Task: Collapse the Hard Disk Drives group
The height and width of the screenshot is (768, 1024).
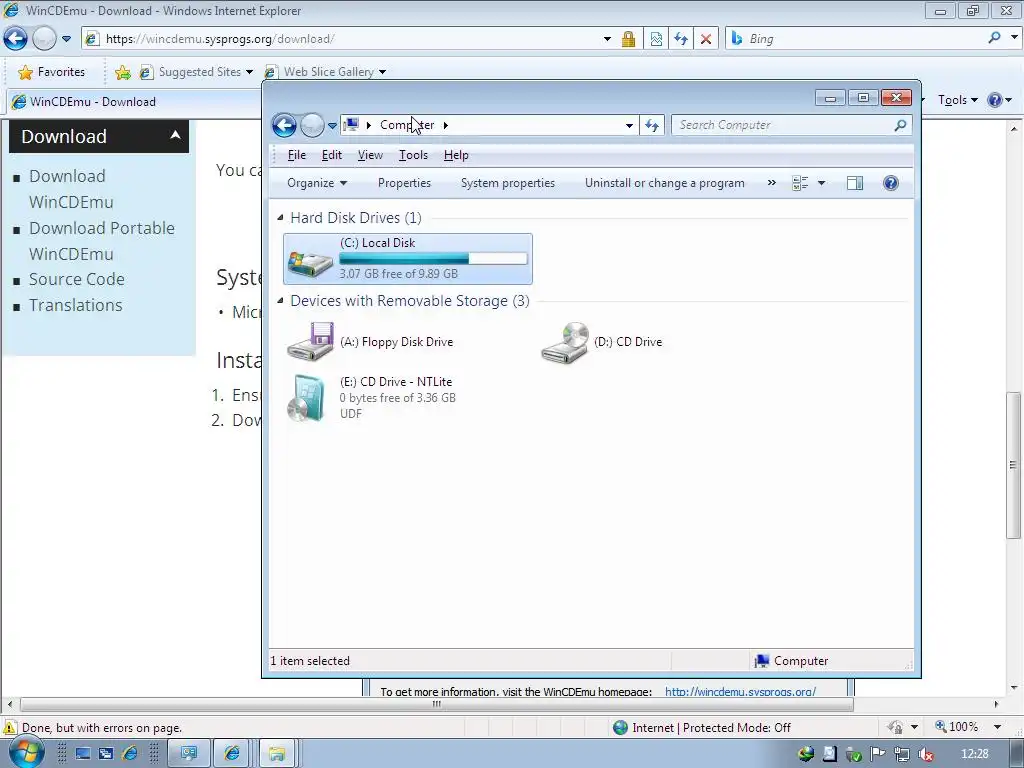Action: tap(280, 217)
